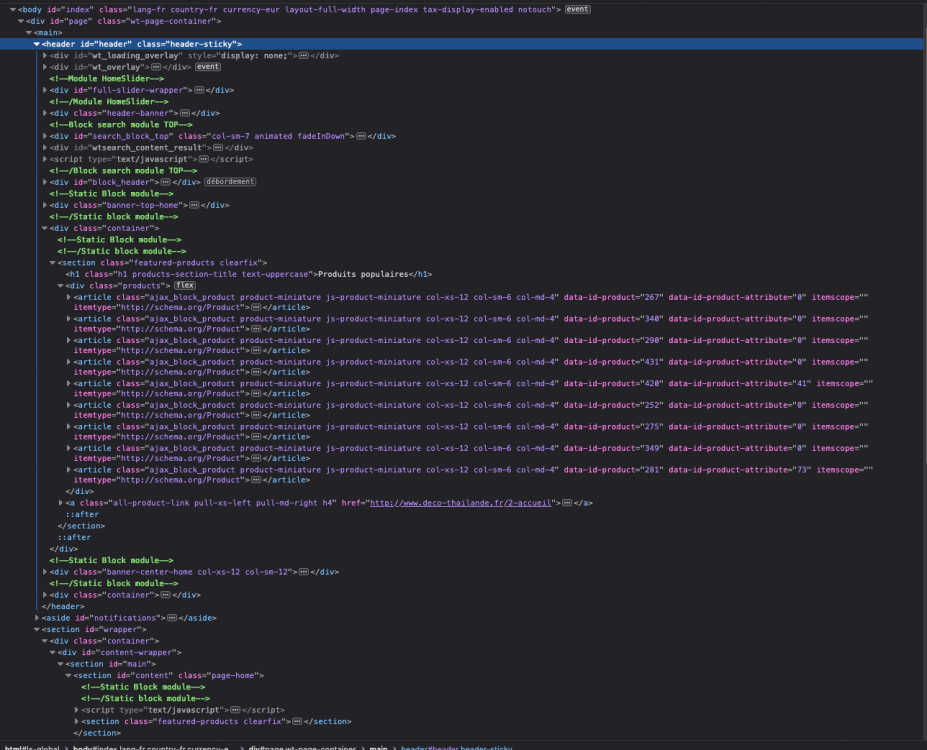The image size is (927, 750).
Task: Collapse the products flex div
Action: tap(60, 285)
